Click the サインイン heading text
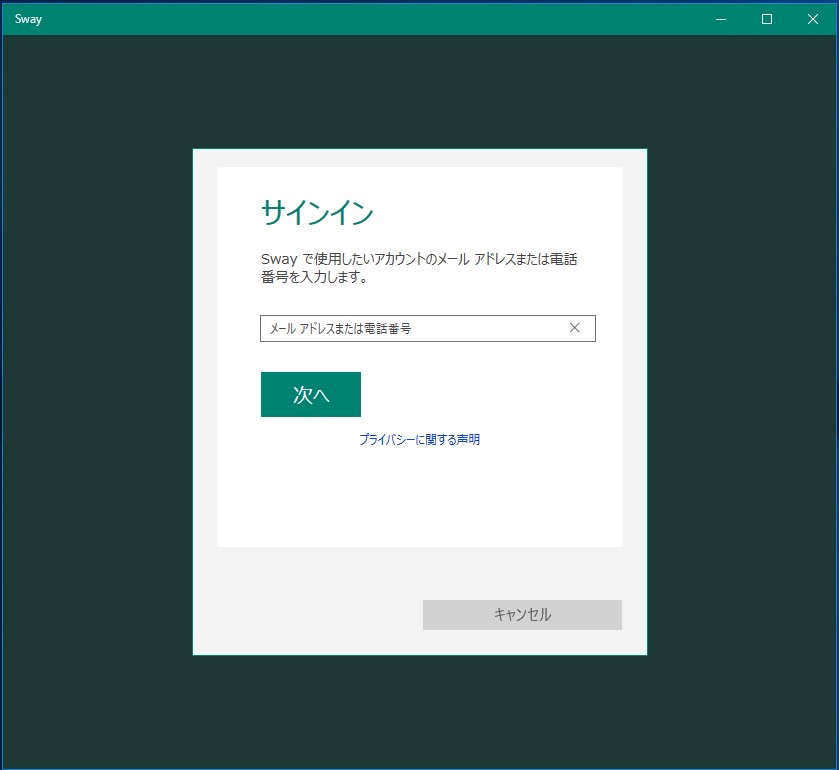The width and height of the screenshot is (839, 770). (317, 212)
